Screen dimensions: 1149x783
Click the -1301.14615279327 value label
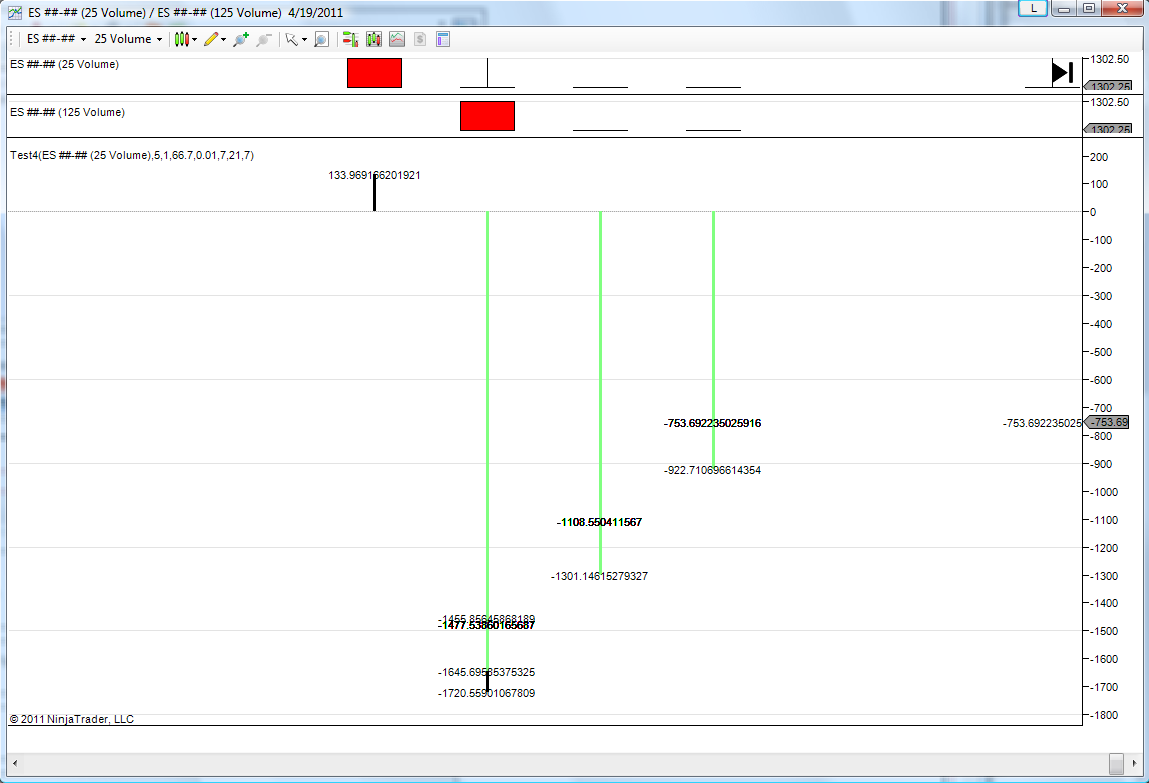point(599,576)
